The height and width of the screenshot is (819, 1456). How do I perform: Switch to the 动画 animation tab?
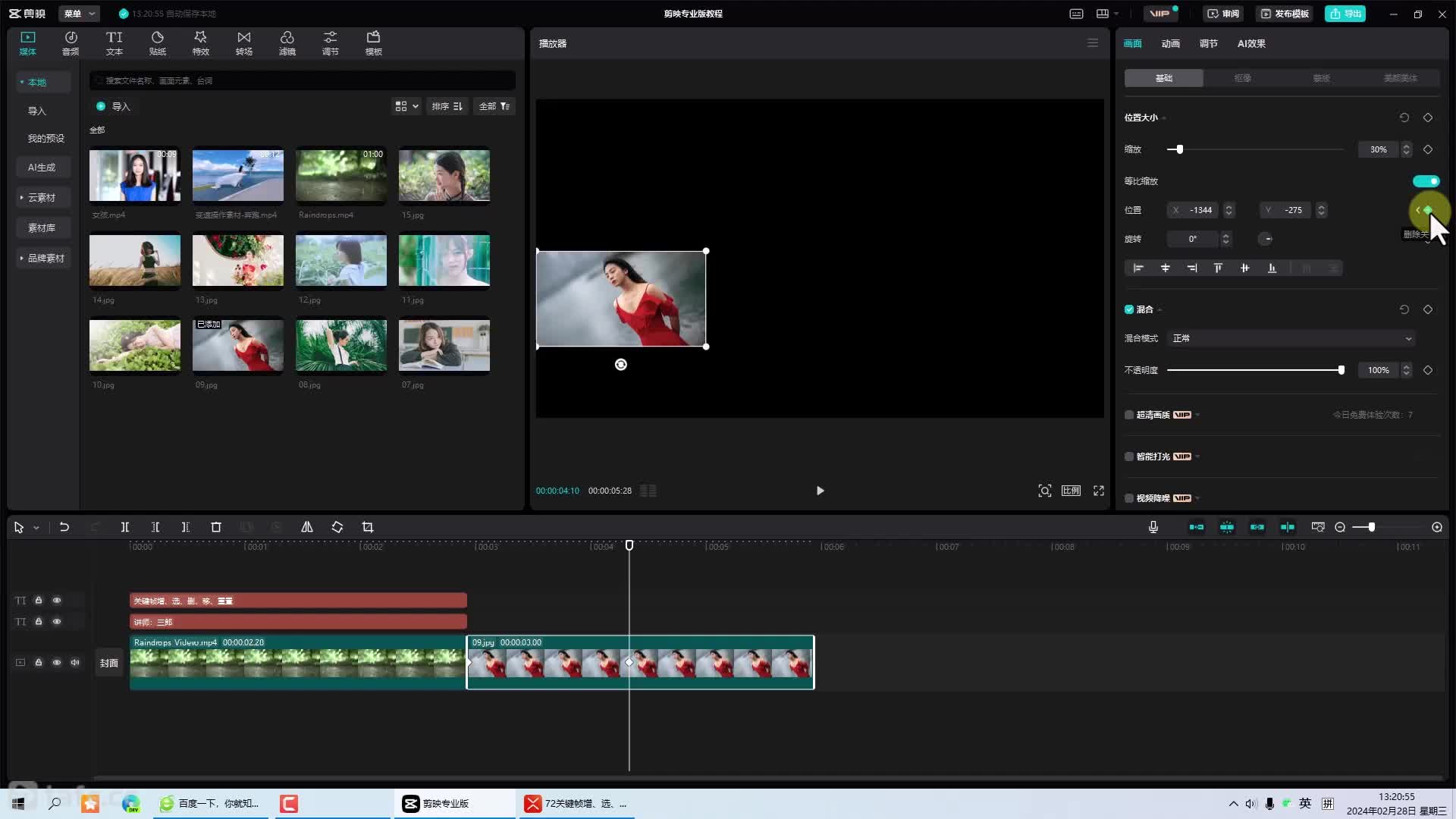1170,43
